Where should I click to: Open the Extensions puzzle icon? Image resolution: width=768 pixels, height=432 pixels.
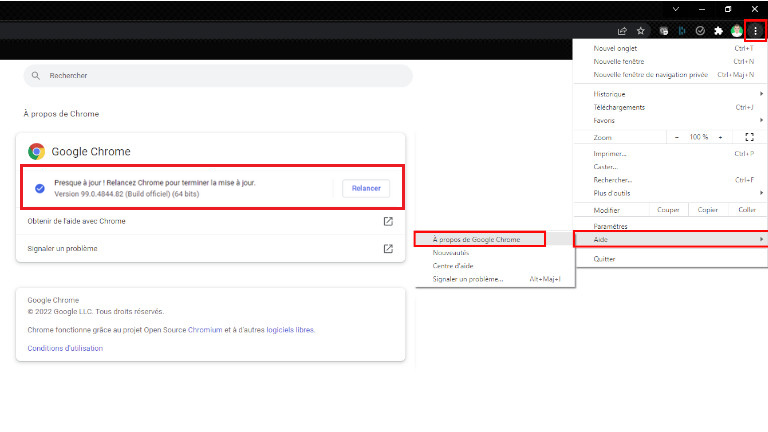[x=719, y=31]
